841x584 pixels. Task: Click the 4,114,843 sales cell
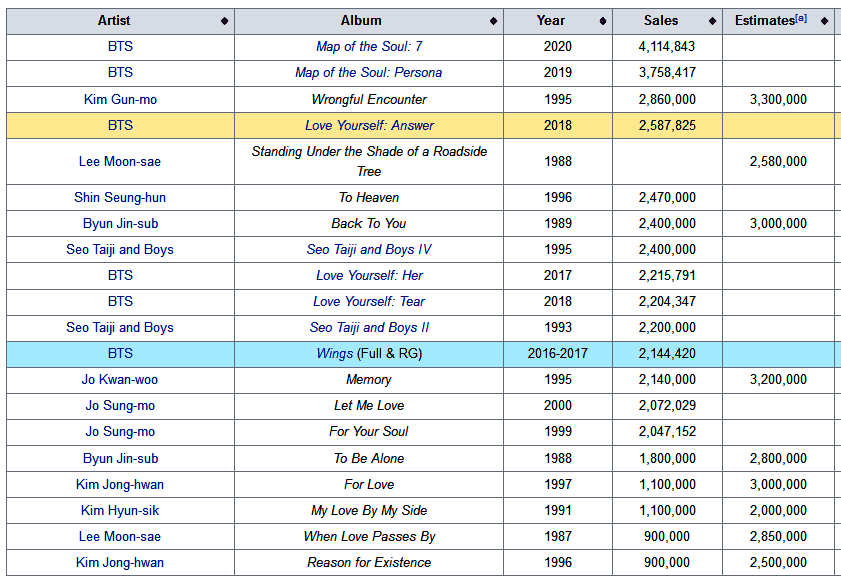tap(666, 47)
